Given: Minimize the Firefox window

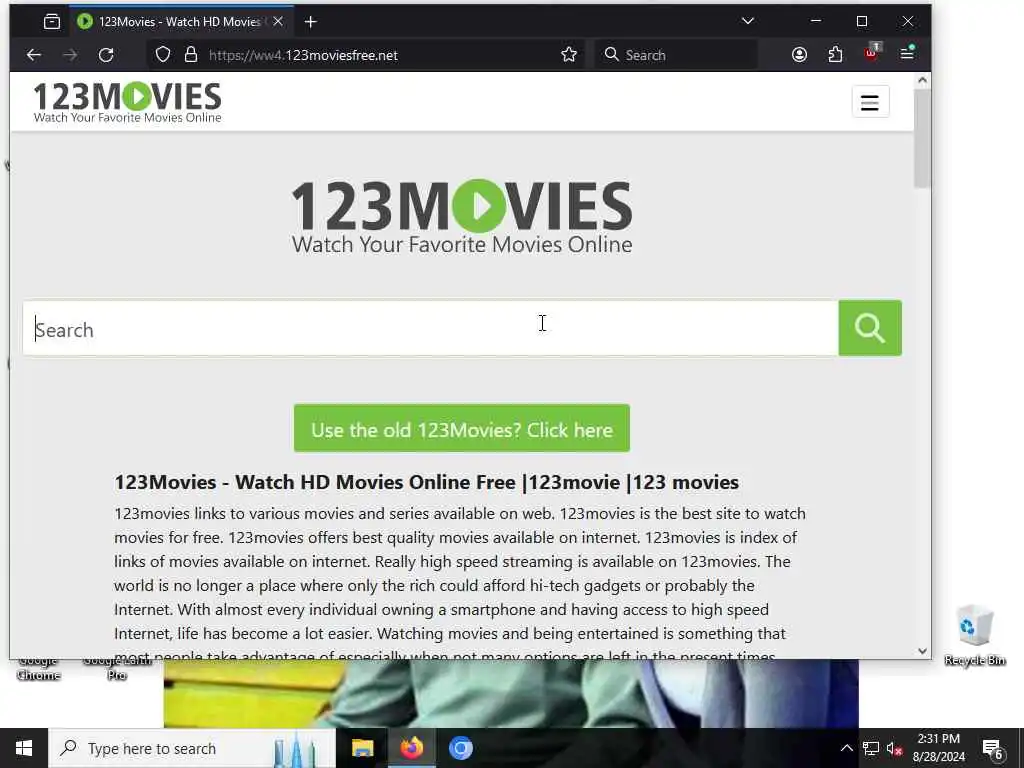Looking at the screenshot, I should tap(816, 21).
